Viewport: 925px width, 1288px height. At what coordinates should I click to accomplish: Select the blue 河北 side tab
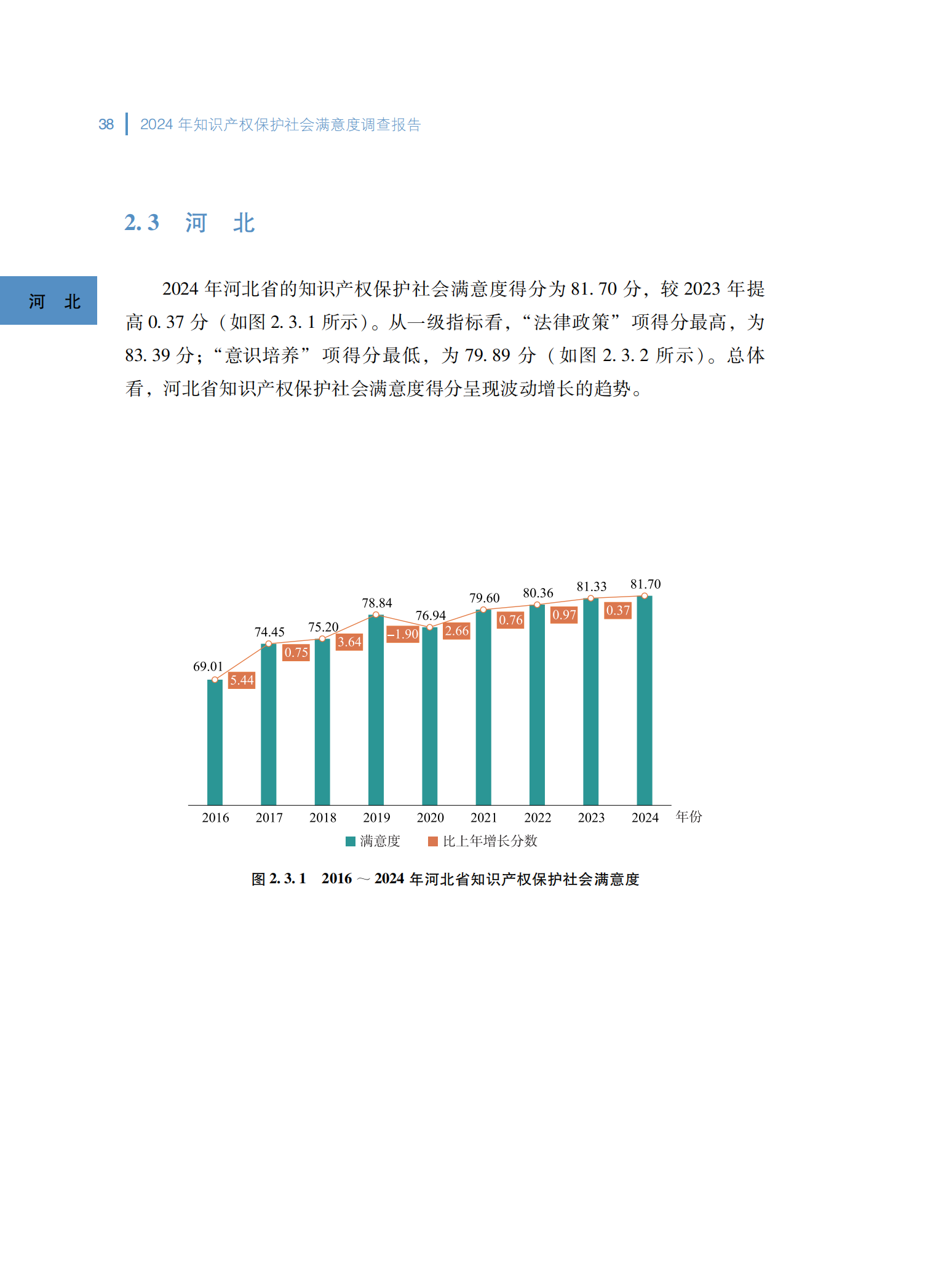tap(49, 301)
